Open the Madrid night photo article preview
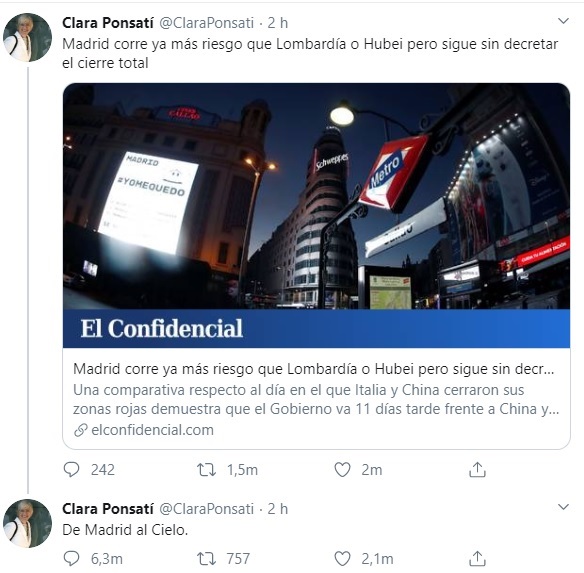The height and width of the screenshot is (573, 584). 316,215
